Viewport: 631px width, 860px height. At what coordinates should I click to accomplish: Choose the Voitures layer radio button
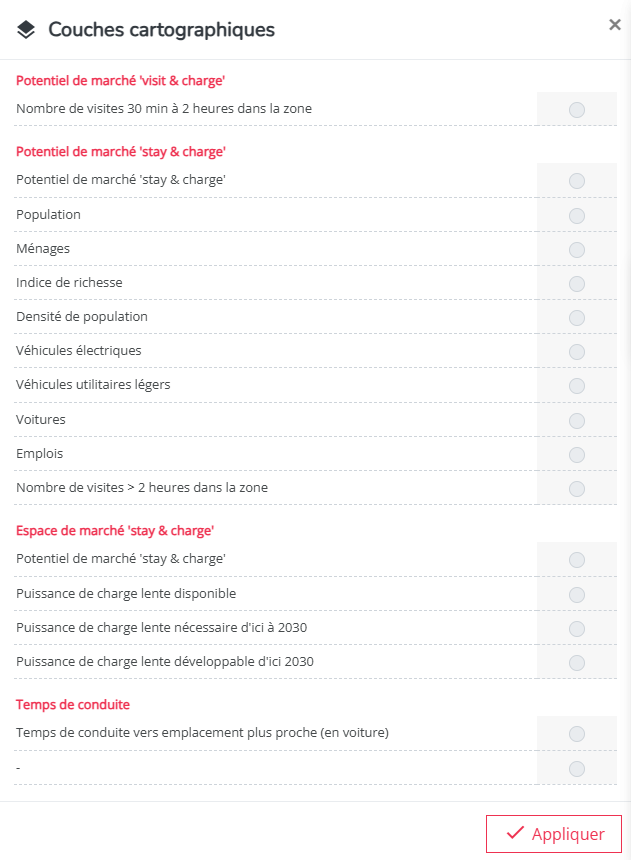577,421
